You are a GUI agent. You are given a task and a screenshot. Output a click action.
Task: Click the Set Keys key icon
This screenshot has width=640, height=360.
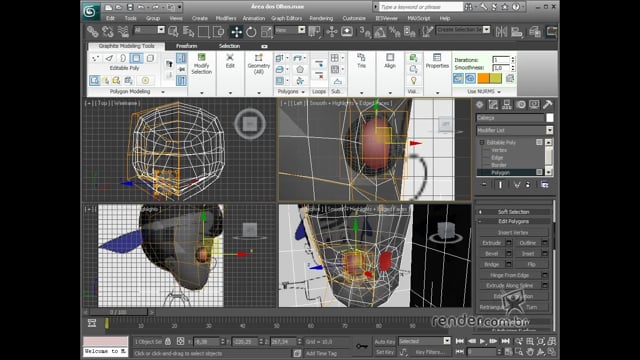[362, 346]
